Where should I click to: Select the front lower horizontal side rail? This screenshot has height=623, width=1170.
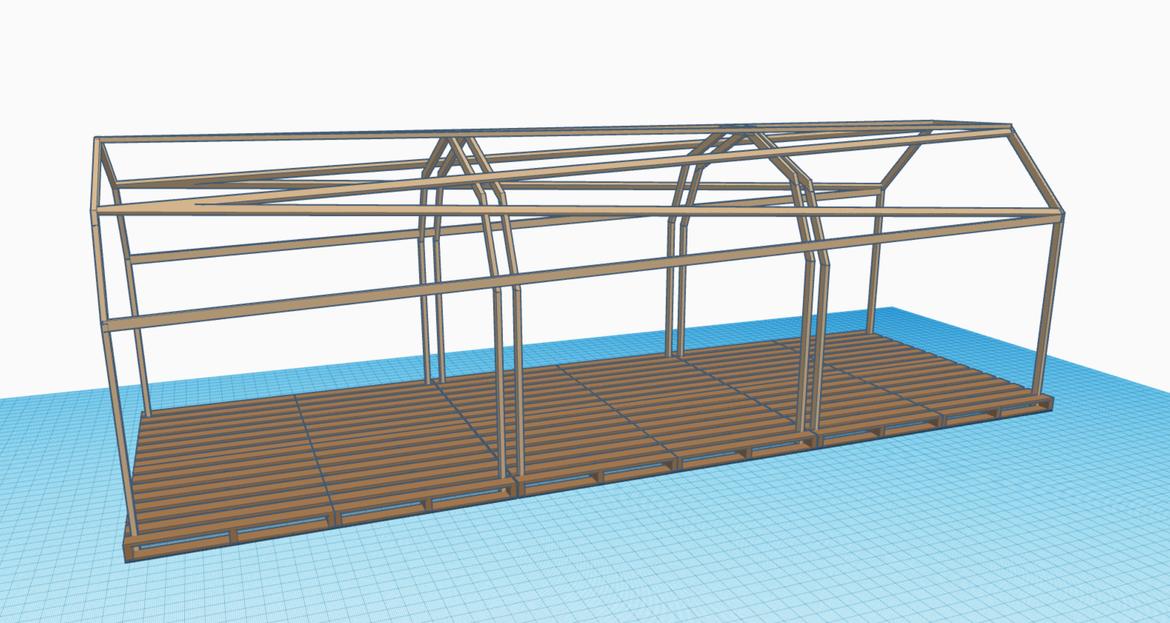point(300,298)
